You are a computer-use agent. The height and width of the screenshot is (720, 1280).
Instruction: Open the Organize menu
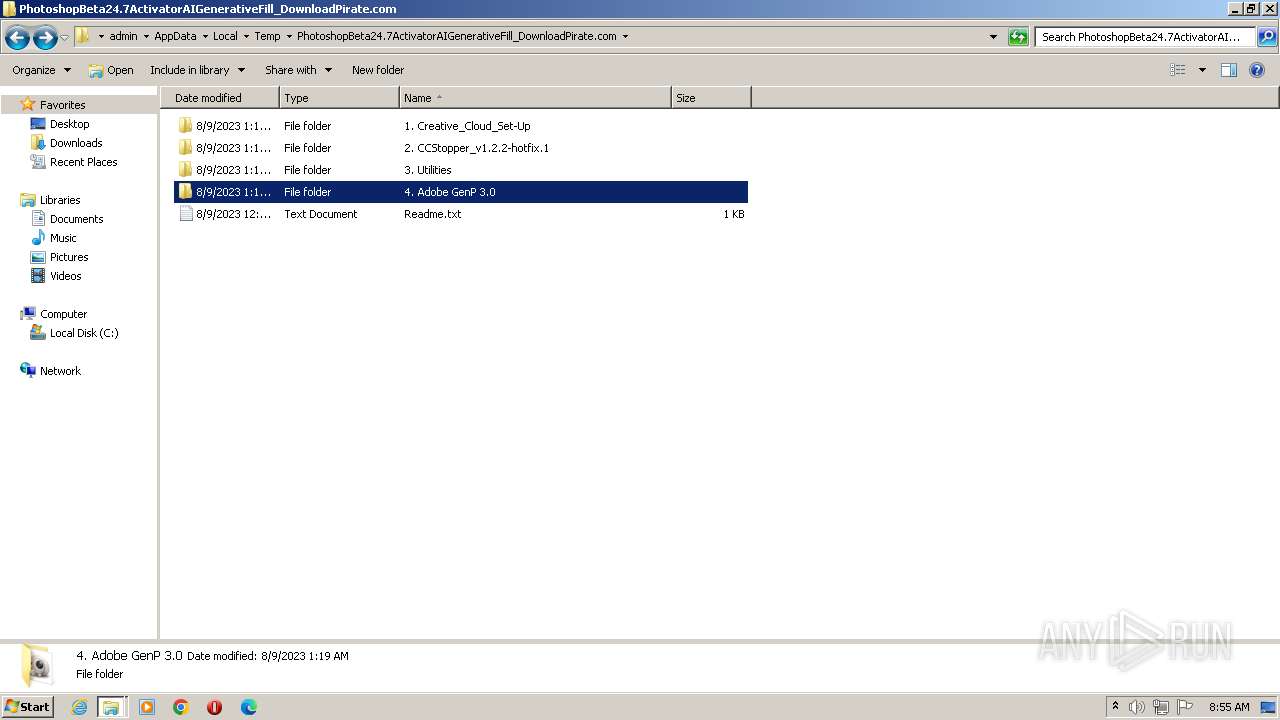pyautogui.click(x=41, y=70)
